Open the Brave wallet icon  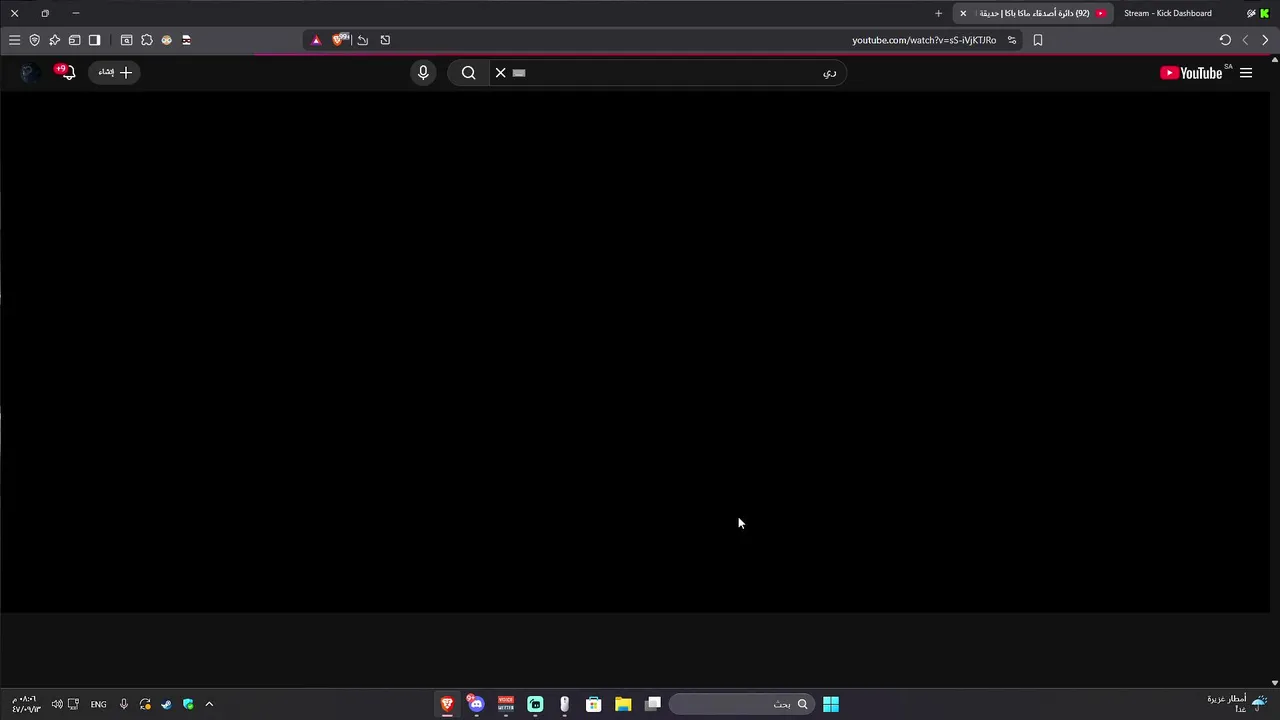coord(74,40)
